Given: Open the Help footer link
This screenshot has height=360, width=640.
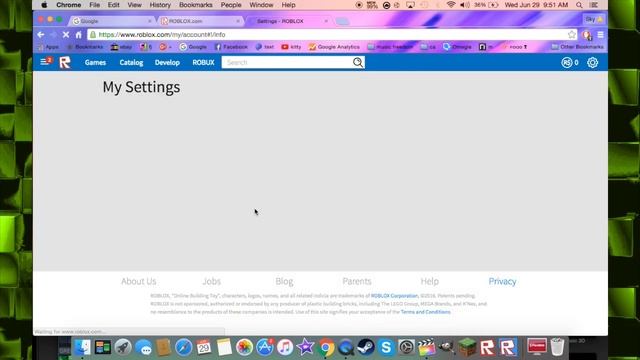Looking at the screenshot, I should pyautogui.click(x=429, y=281).
